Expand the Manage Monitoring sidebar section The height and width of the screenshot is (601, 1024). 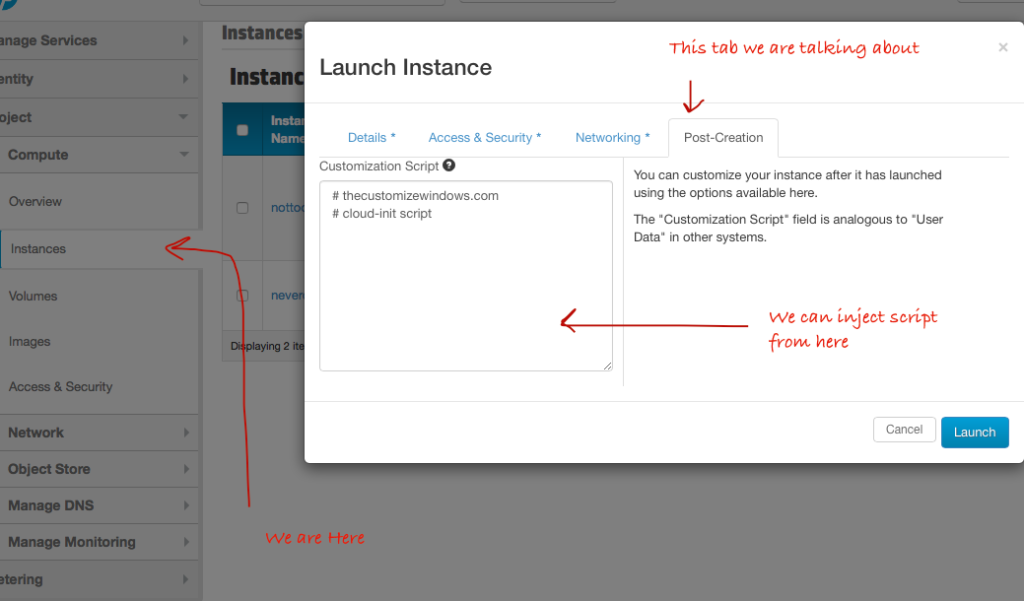coord(98,542)
